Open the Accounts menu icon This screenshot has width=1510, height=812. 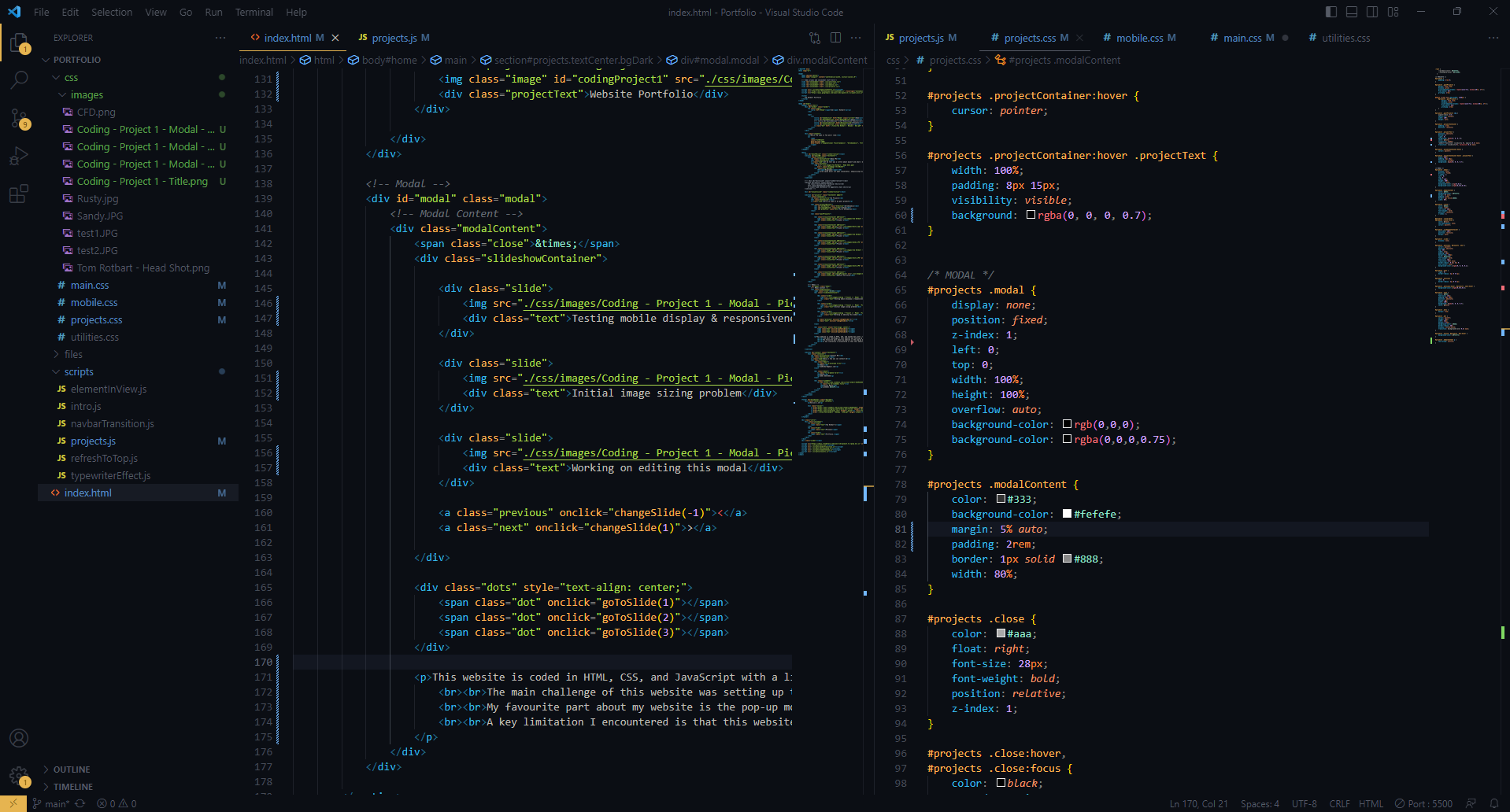(x=19, y=738)
